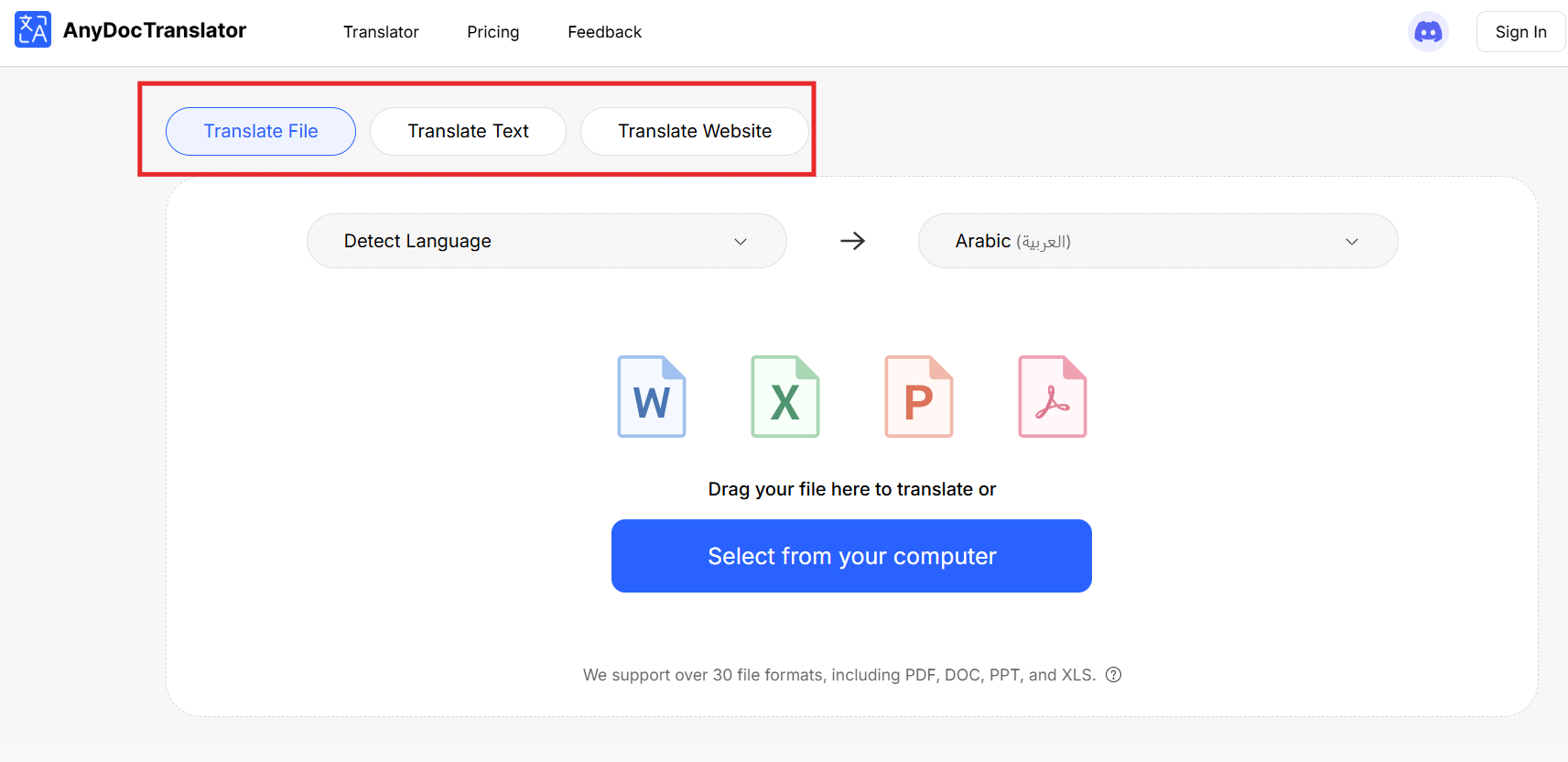Click Select from your computer button
This screenshot has height=762, width=1568.
[851, 556]
